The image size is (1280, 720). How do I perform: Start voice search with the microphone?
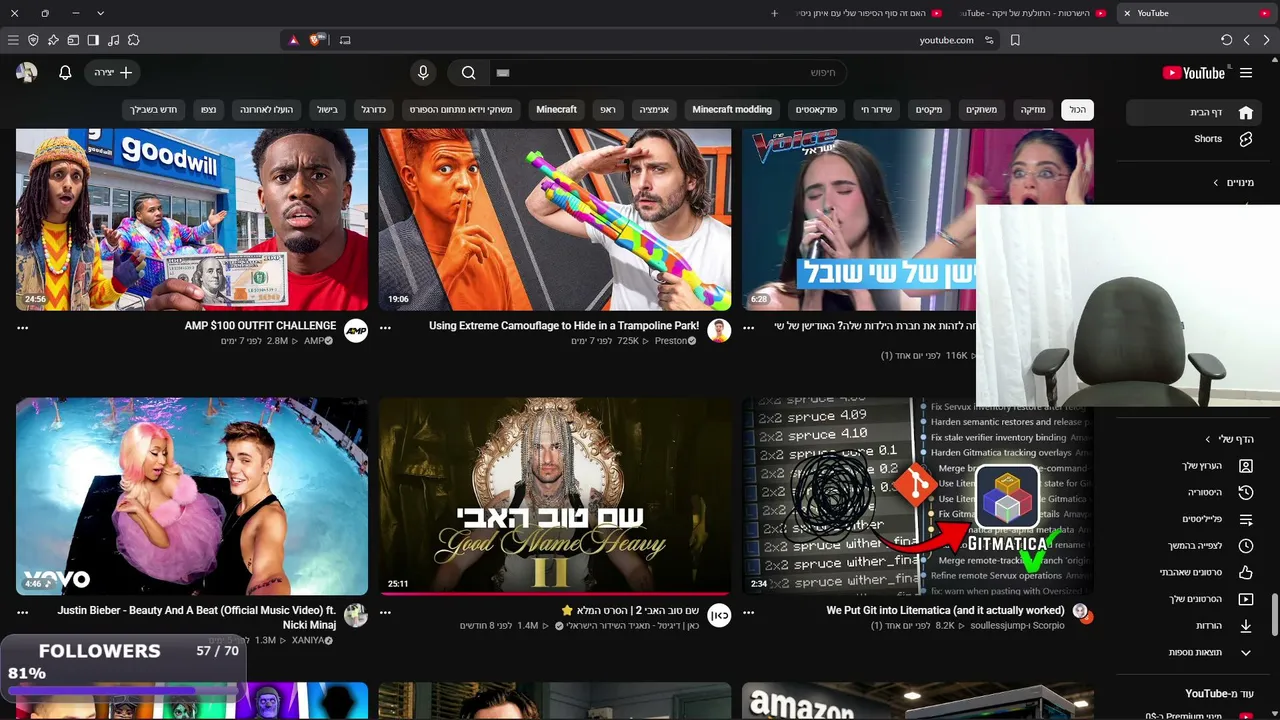(423, 73)
